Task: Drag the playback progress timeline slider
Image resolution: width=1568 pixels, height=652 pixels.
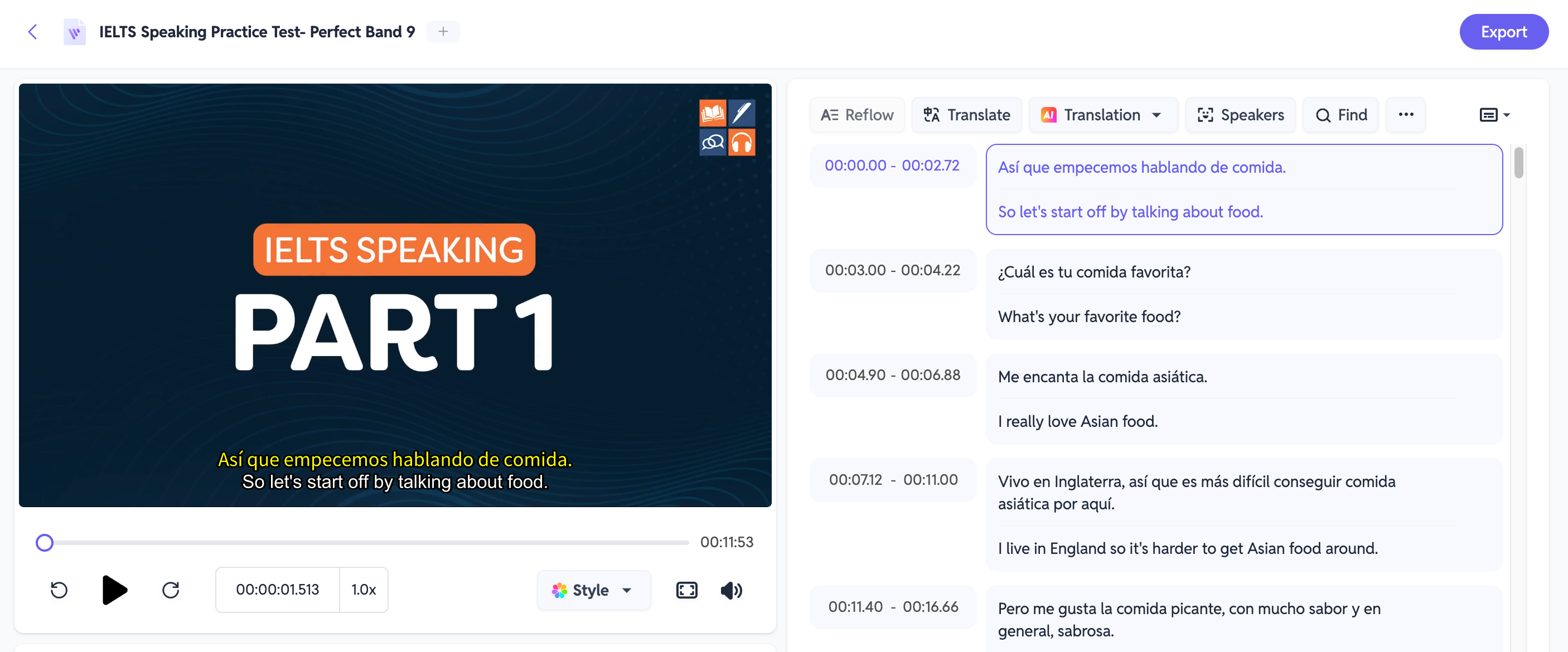Action: pos(44,541)
